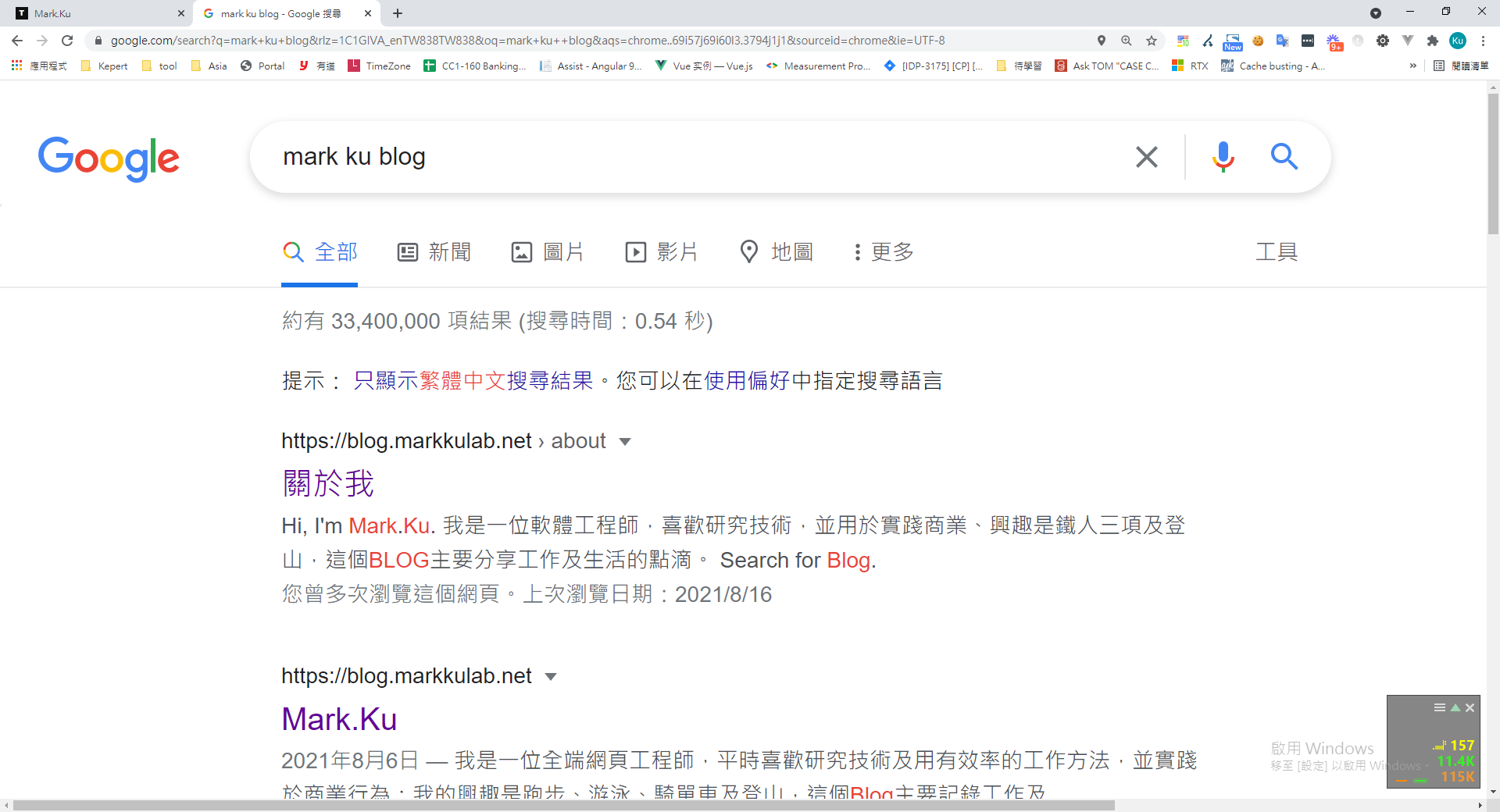Screen dimensions: 1500x812
Task: Clear the search box with X icon
Action: coord(1146,157)
